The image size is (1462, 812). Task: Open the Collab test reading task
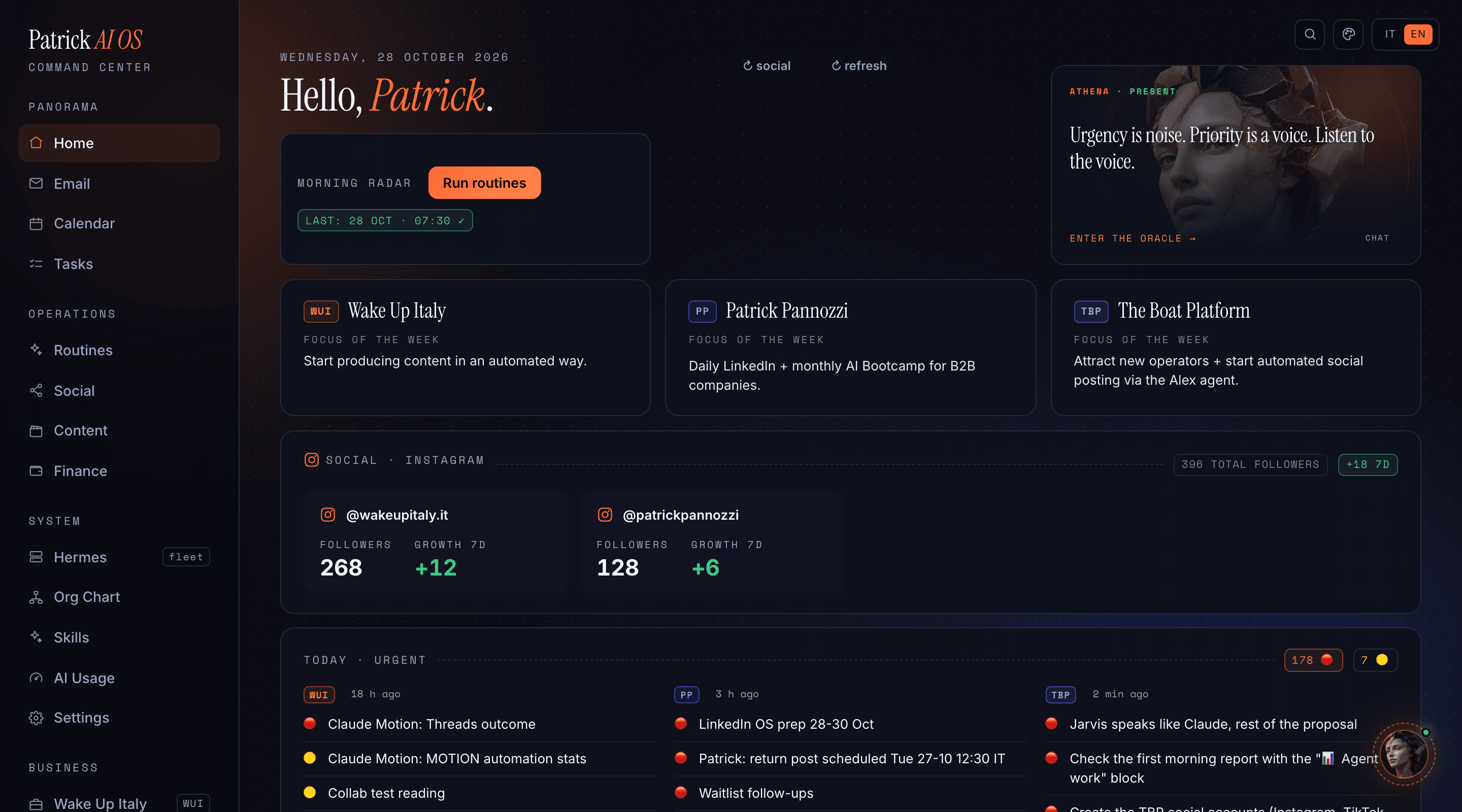pos(480,793)
